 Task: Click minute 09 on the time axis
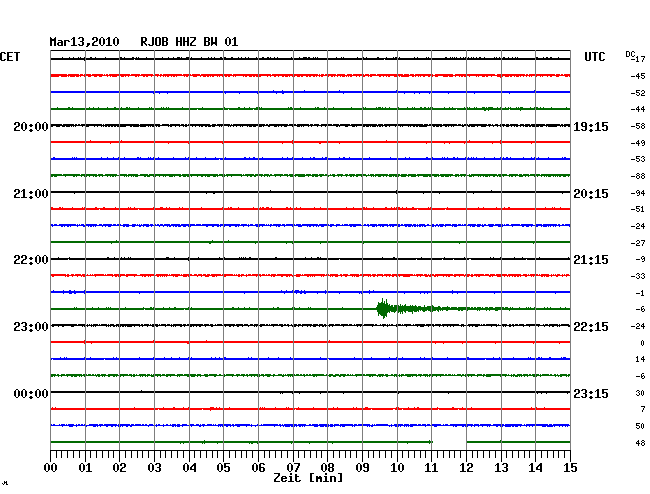click(x=362, y=467)
